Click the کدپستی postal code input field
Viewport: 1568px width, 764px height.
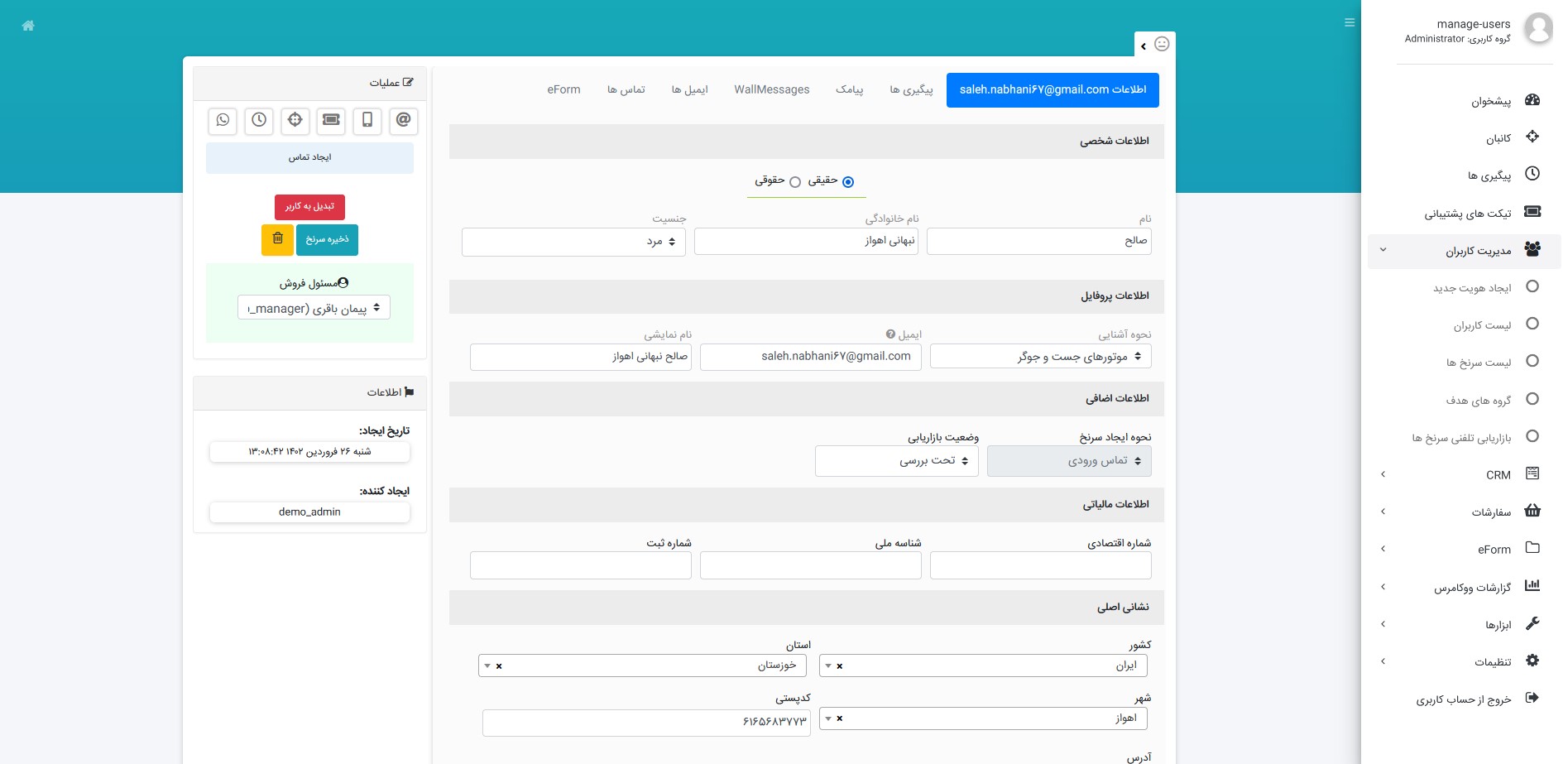coord(646,722)
